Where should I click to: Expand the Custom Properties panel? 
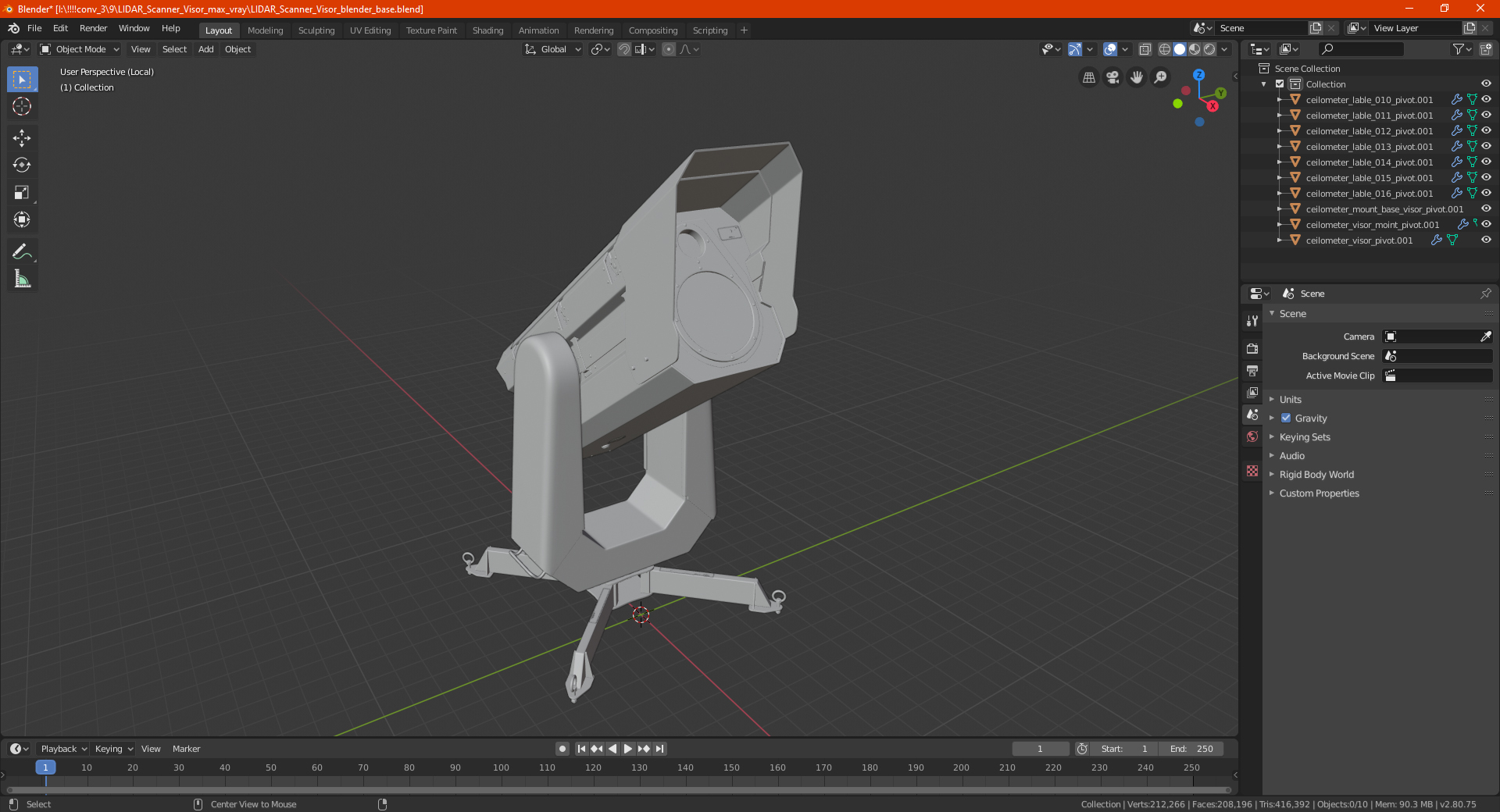click(1319, 493)
